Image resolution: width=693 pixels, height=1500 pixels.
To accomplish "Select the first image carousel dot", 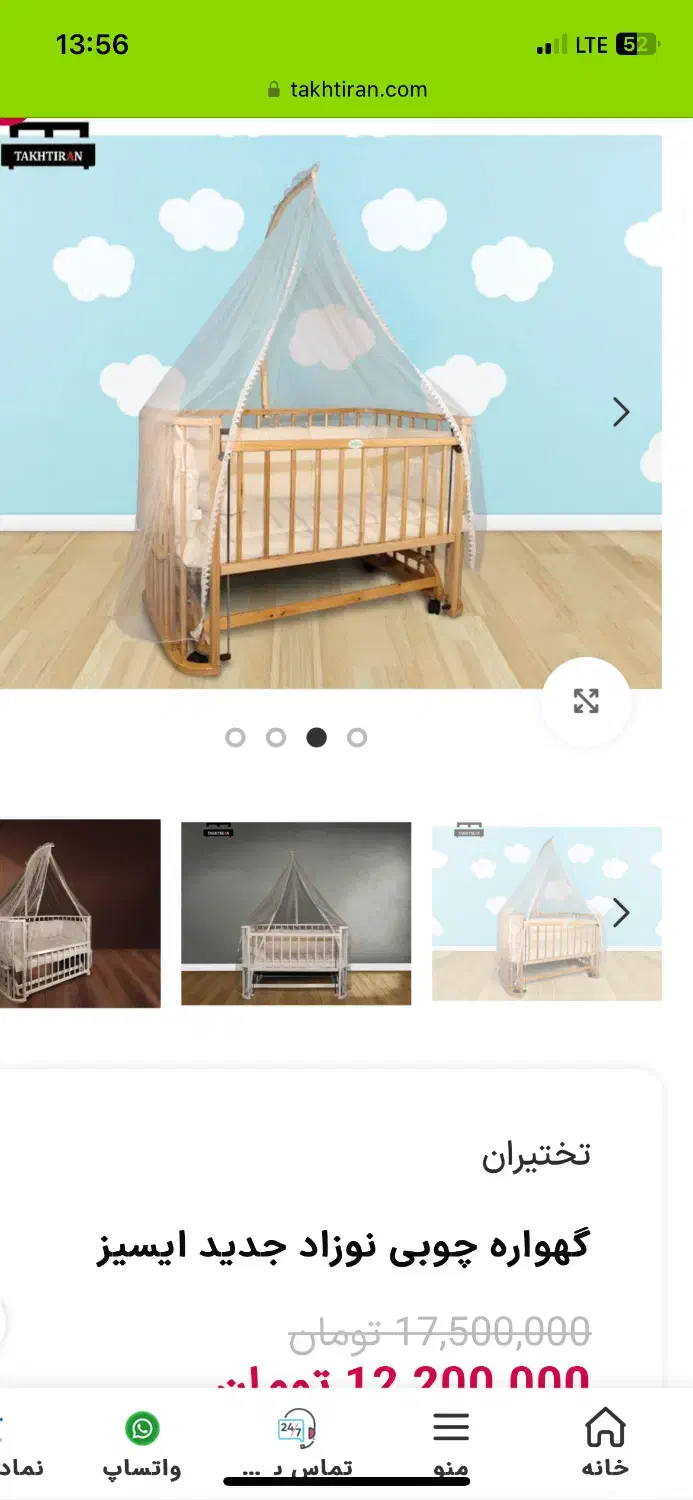I will [x=235, y=738].
